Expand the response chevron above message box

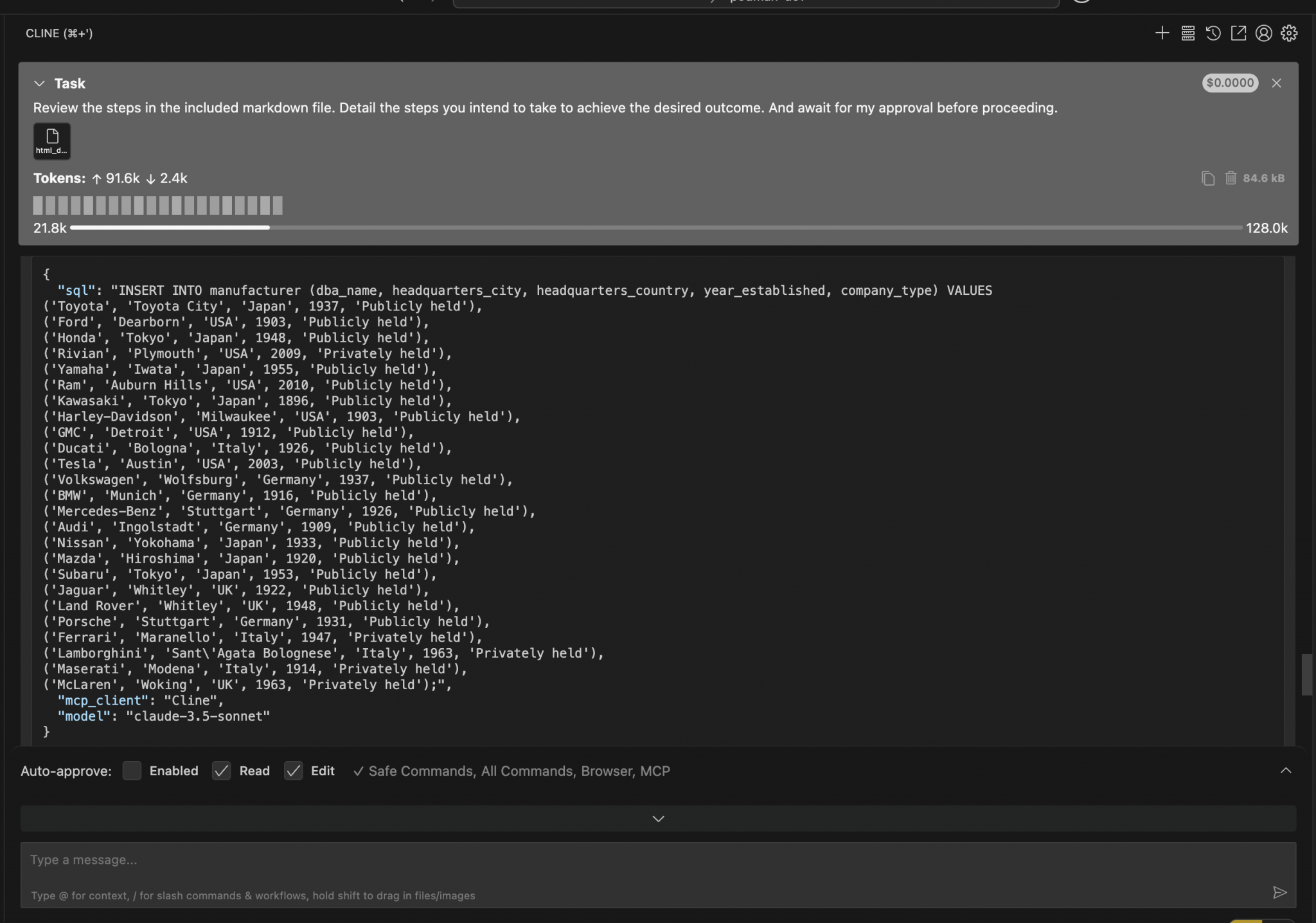point(657,818)
